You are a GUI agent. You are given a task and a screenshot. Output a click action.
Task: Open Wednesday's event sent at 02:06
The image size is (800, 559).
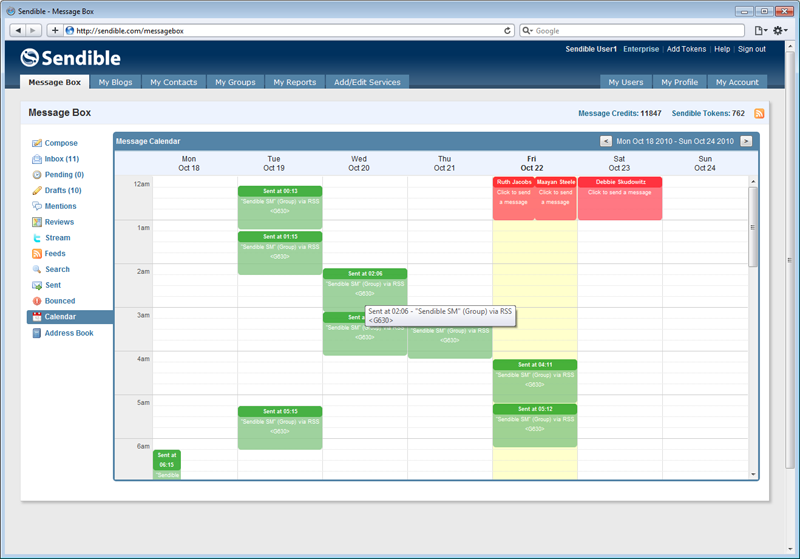click(365, 289)
